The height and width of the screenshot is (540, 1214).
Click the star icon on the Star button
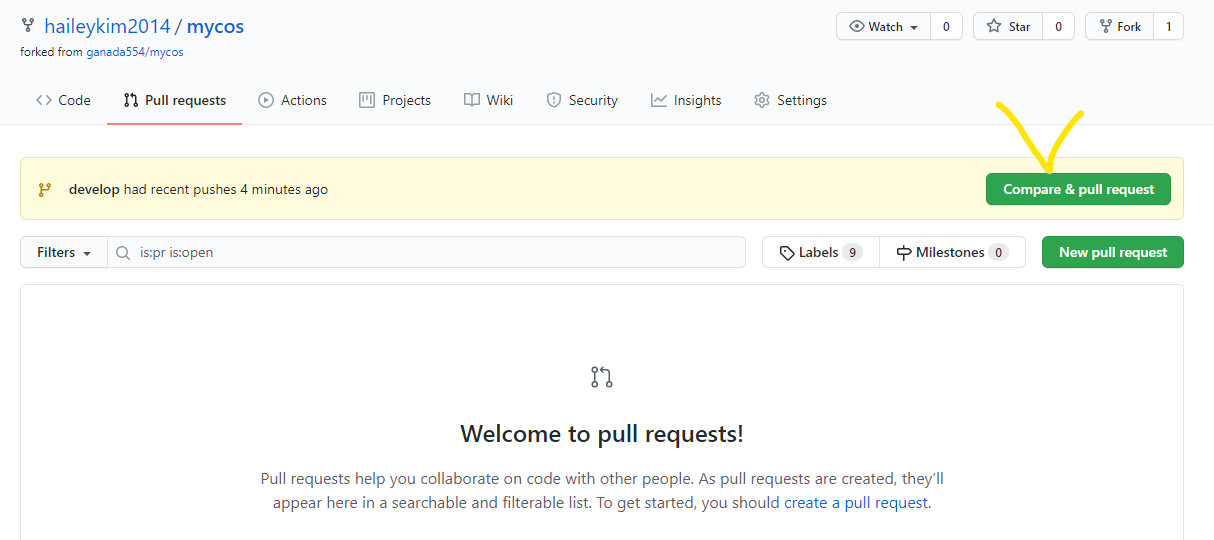pos(994,27)
